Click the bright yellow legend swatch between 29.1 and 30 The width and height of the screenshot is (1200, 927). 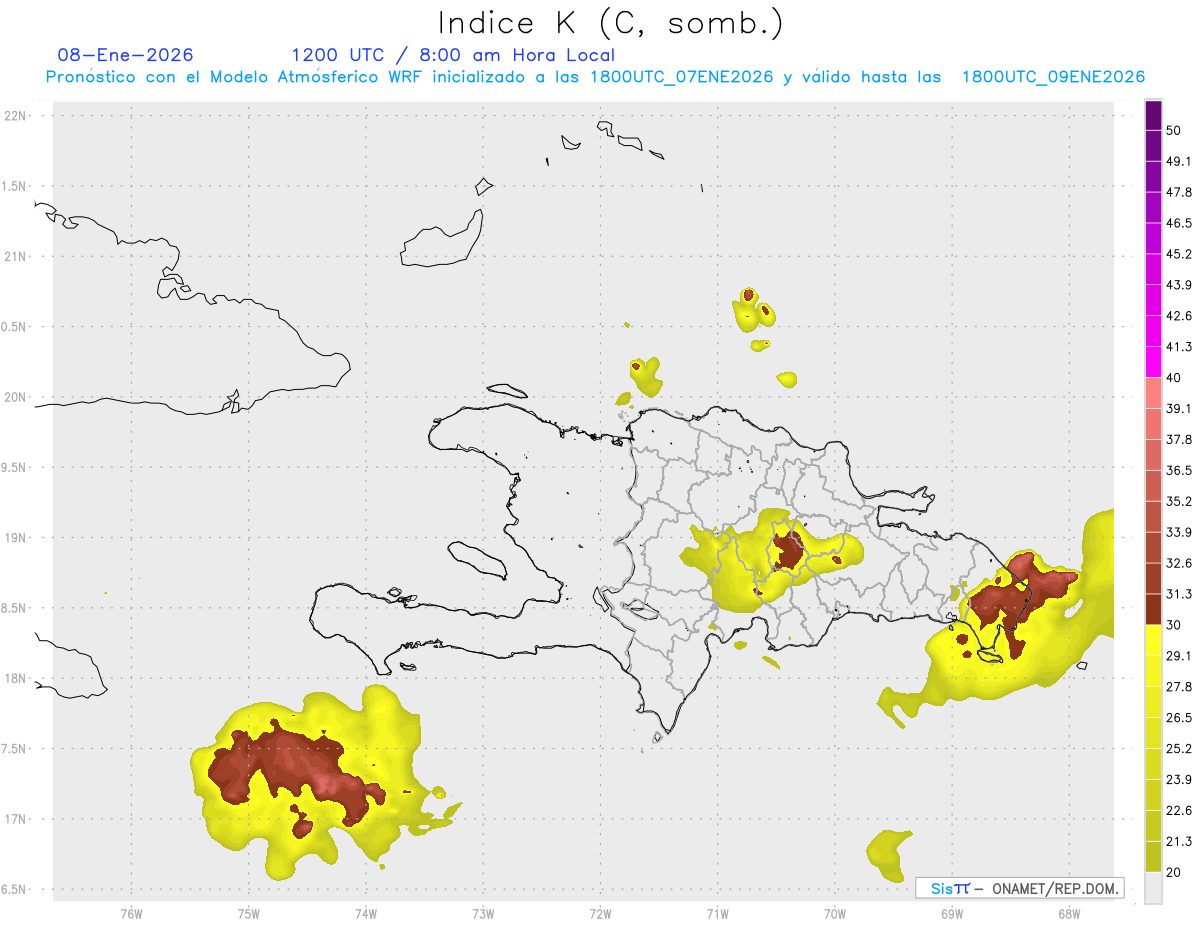click(1153, 640)
